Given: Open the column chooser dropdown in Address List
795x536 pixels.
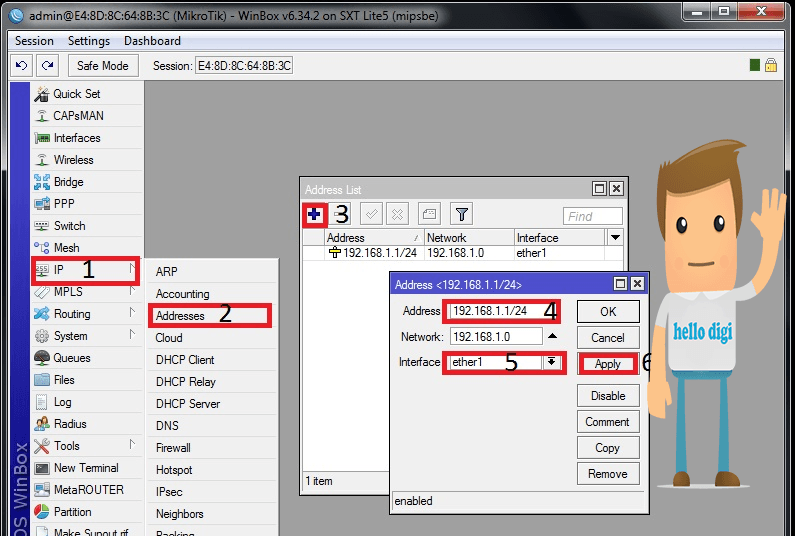Looking at the screenshot, I should tap(615, 237).
